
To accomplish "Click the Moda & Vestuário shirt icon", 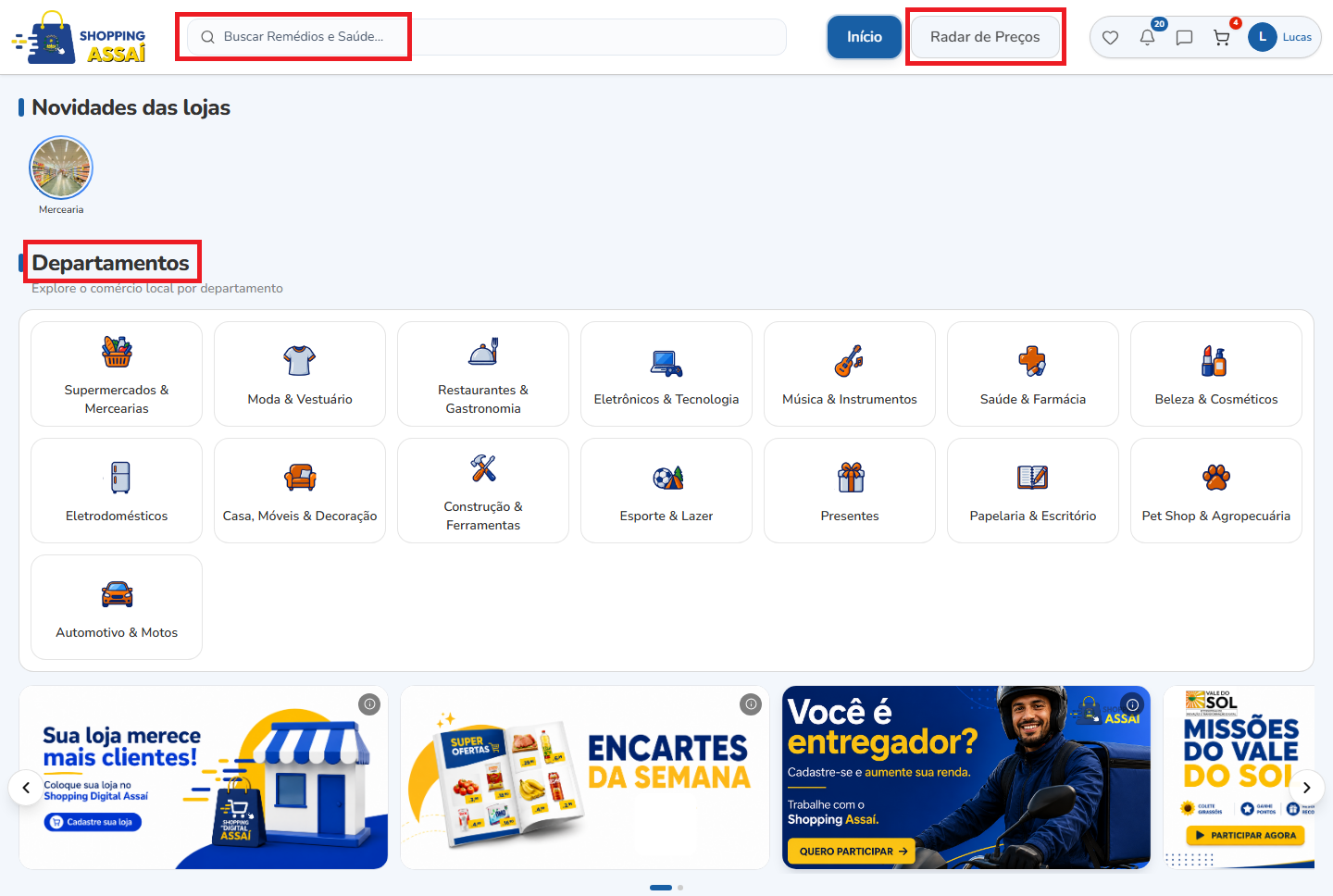I will click(x=300, y=360).
